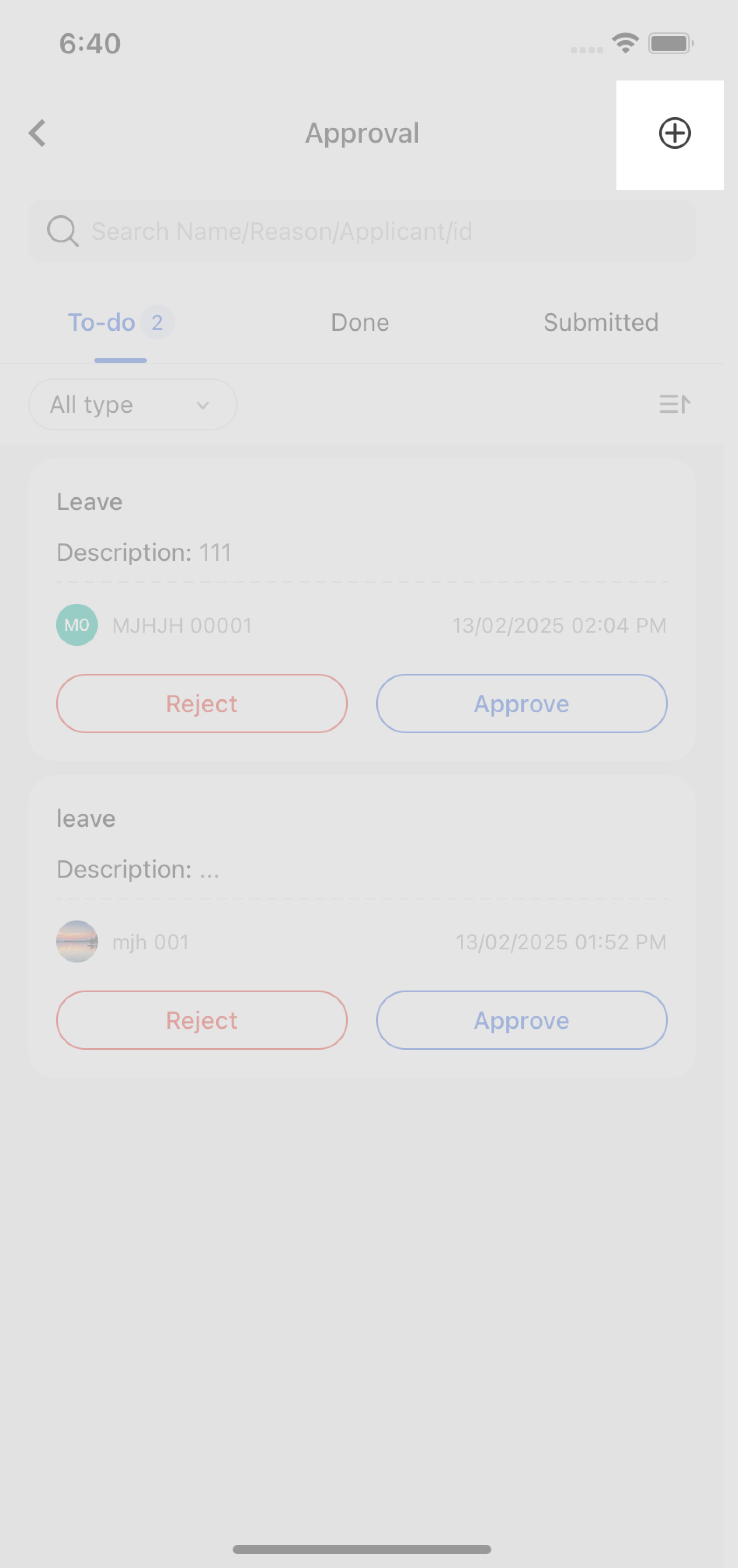The image size is (738, 1568).
Task: Approve the leave request from mjh 001
Action: pyautogui.click(x=522, y=1020)
